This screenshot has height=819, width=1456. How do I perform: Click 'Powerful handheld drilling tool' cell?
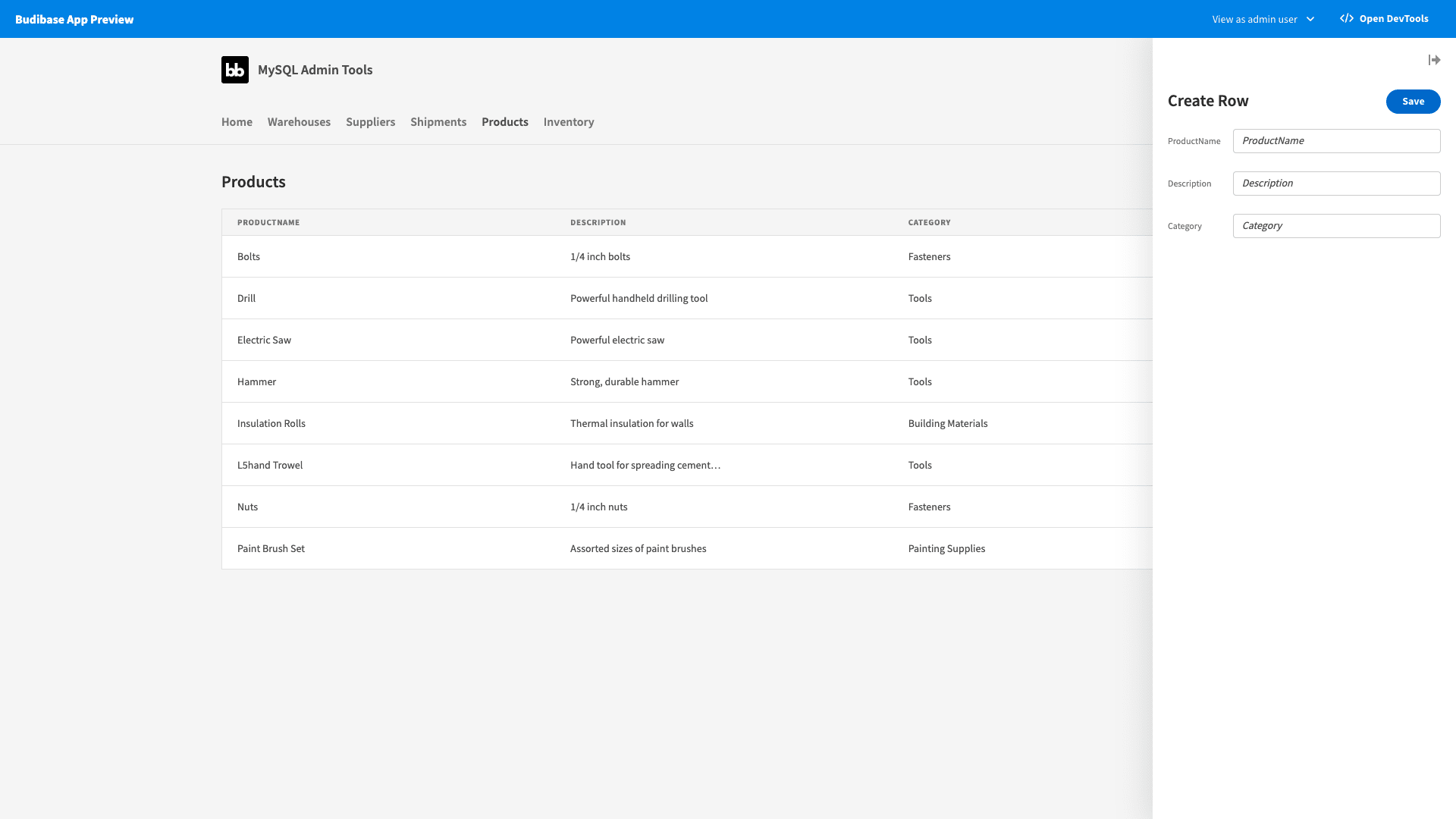[x=639, y=298]
